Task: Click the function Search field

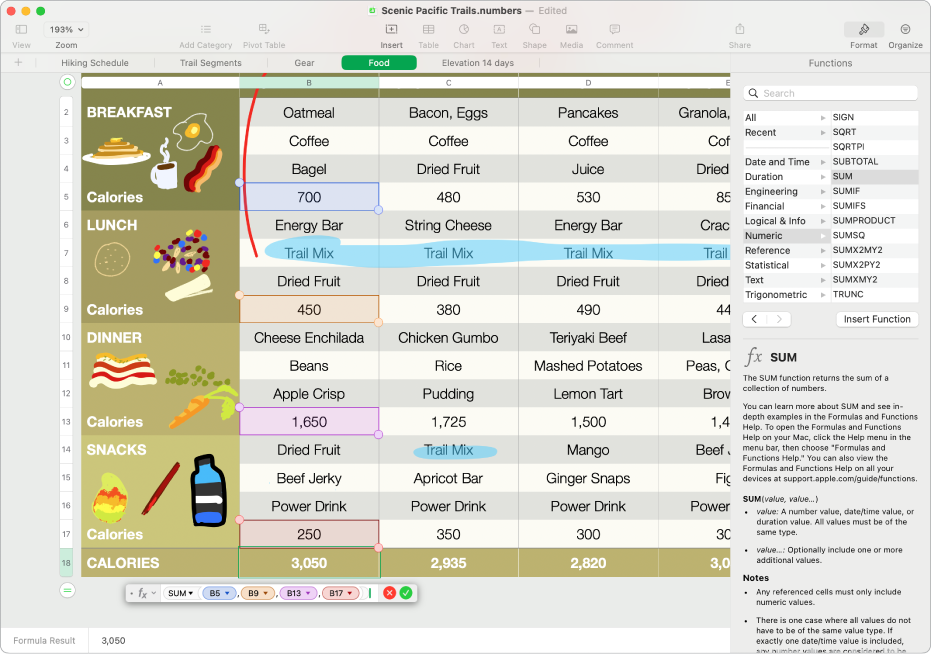Action: [x=830, y=93]
